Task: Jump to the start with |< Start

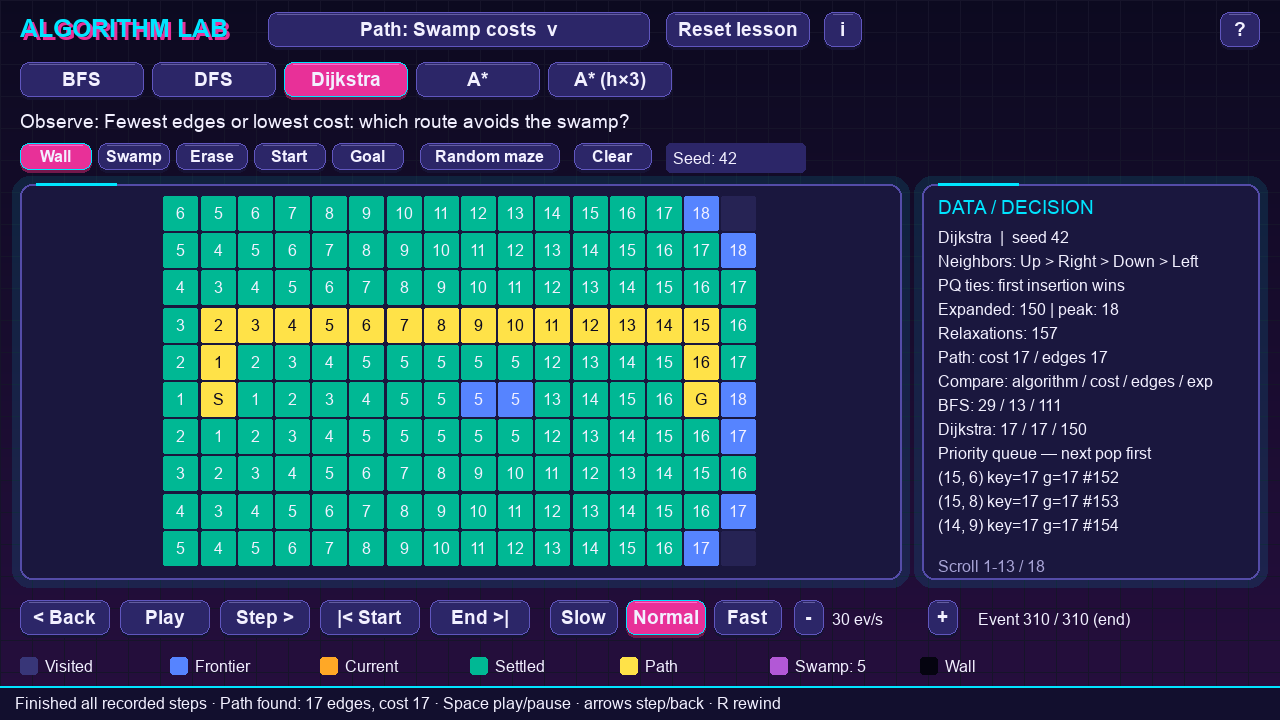Action: pos(370,618)
